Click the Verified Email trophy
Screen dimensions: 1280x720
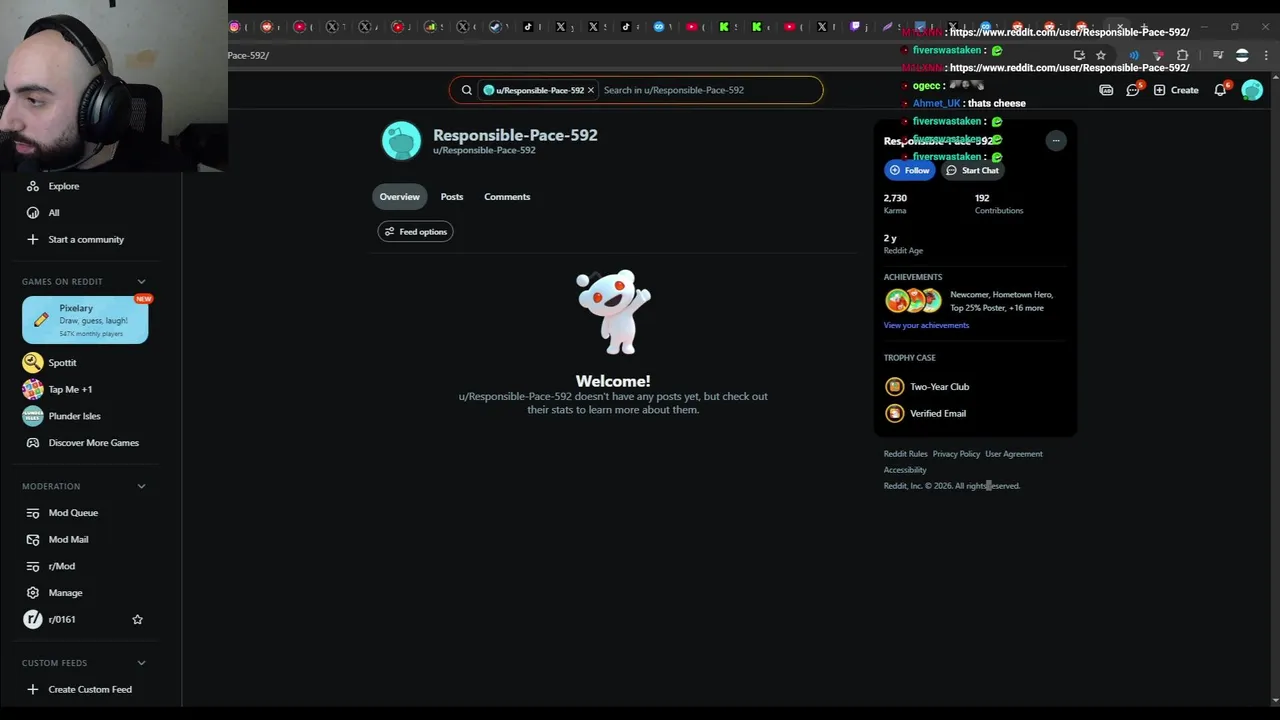click(926, 413)
